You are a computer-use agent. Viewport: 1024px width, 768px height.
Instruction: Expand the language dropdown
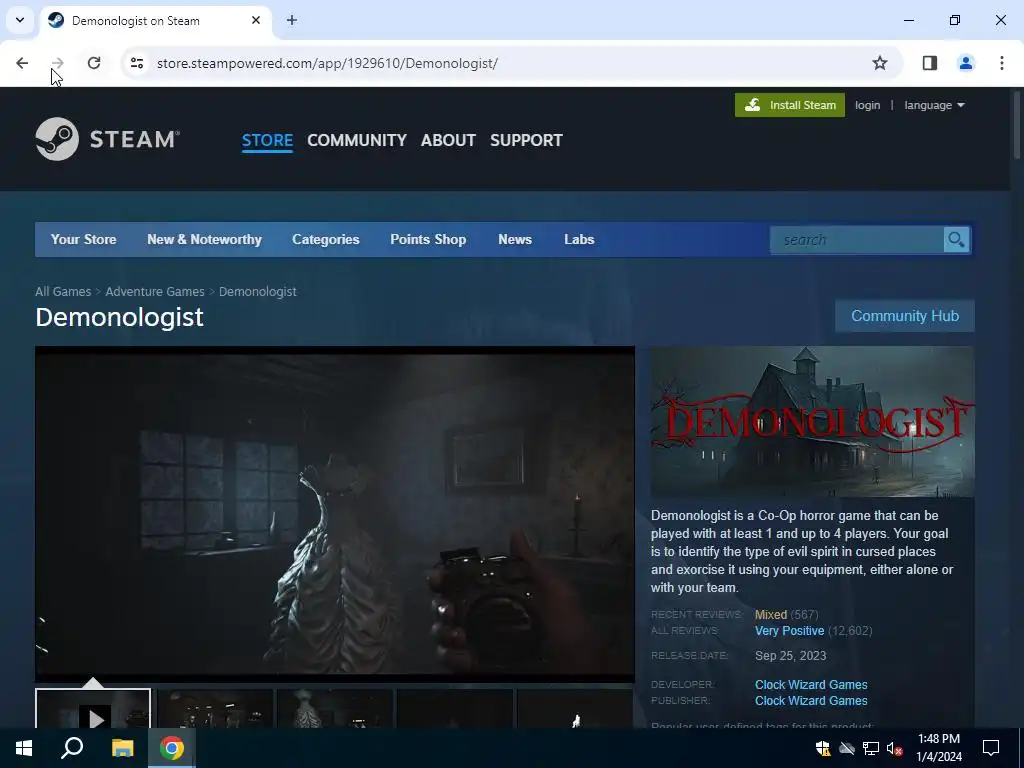point(934,105)
